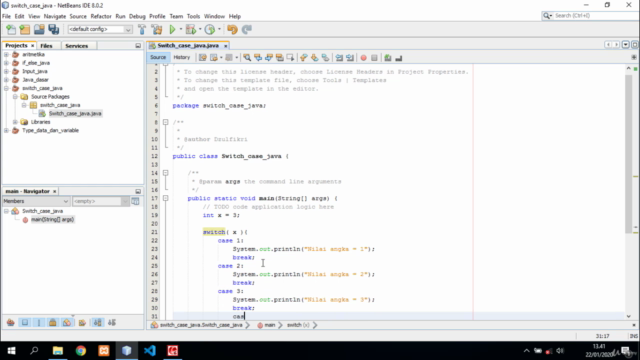Click the Redo arrow icon
The width and height of the screenshot is (640, 360).
coord(247,29)
